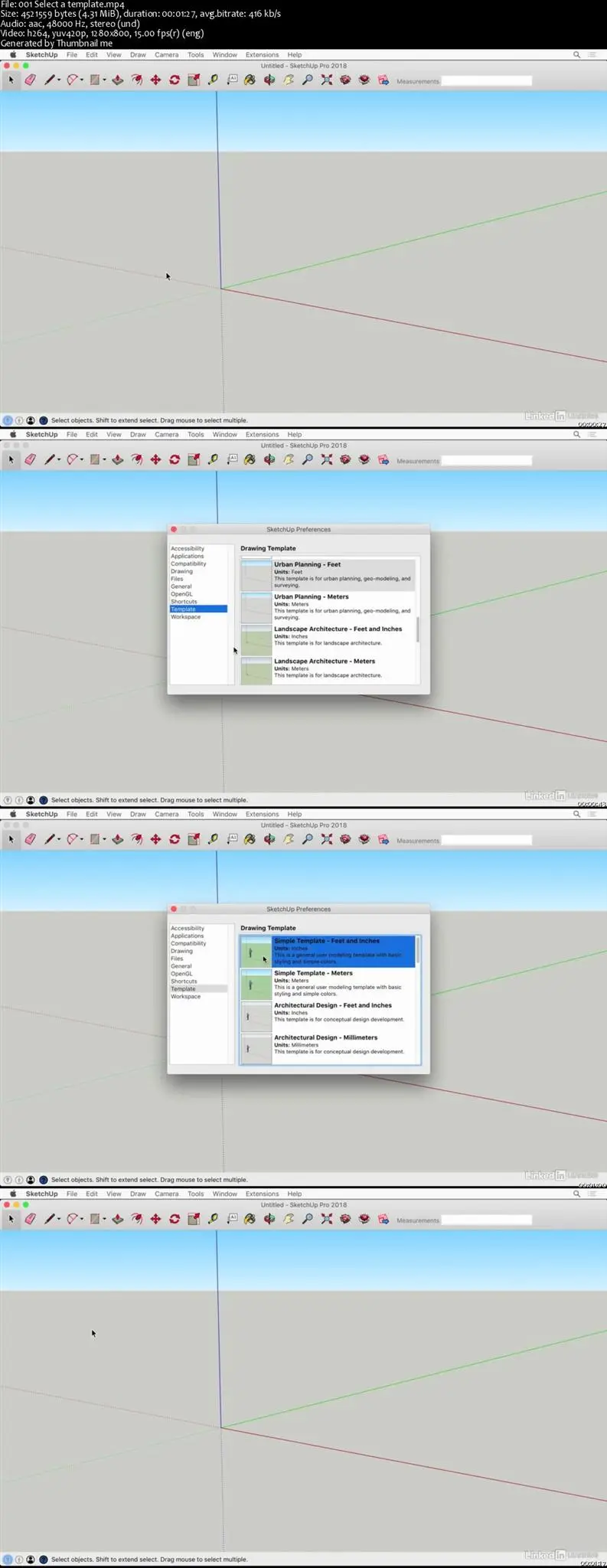Screen dimensions: 607x1568
Task: Choose the Urban Planning - Meters template
Action: pyautogui.click(x=328, y=606)
